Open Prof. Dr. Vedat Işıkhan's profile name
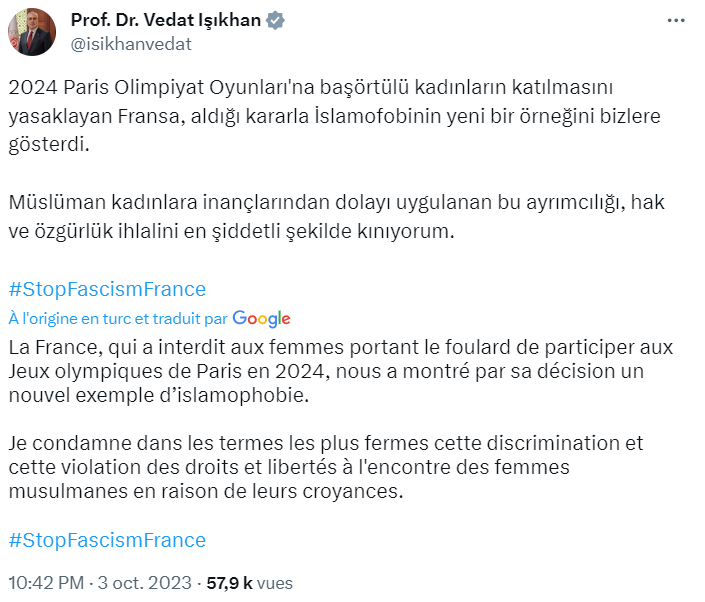 click(163, 21)
